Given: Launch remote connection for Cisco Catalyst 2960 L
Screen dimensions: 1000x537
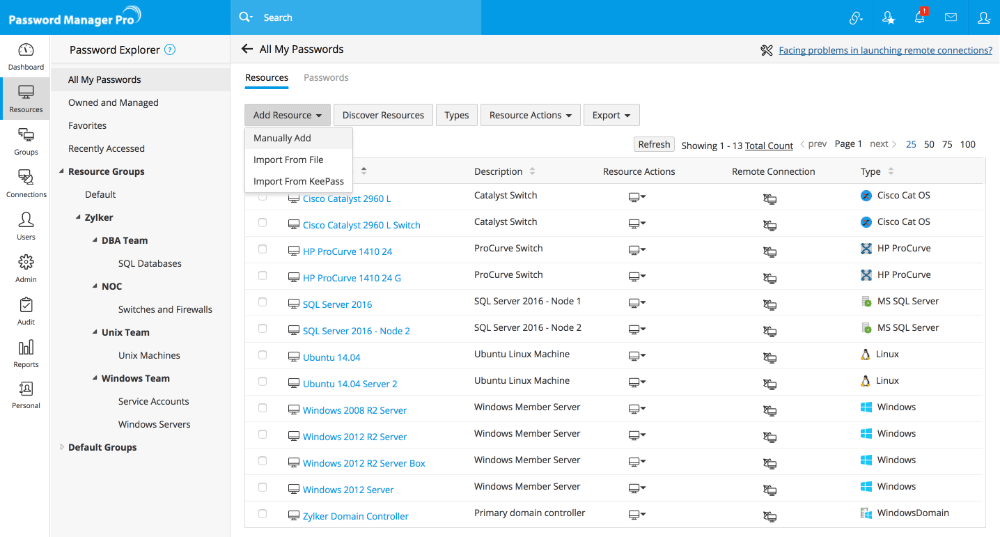Looking at the screenshot, I should click(770, 199).
